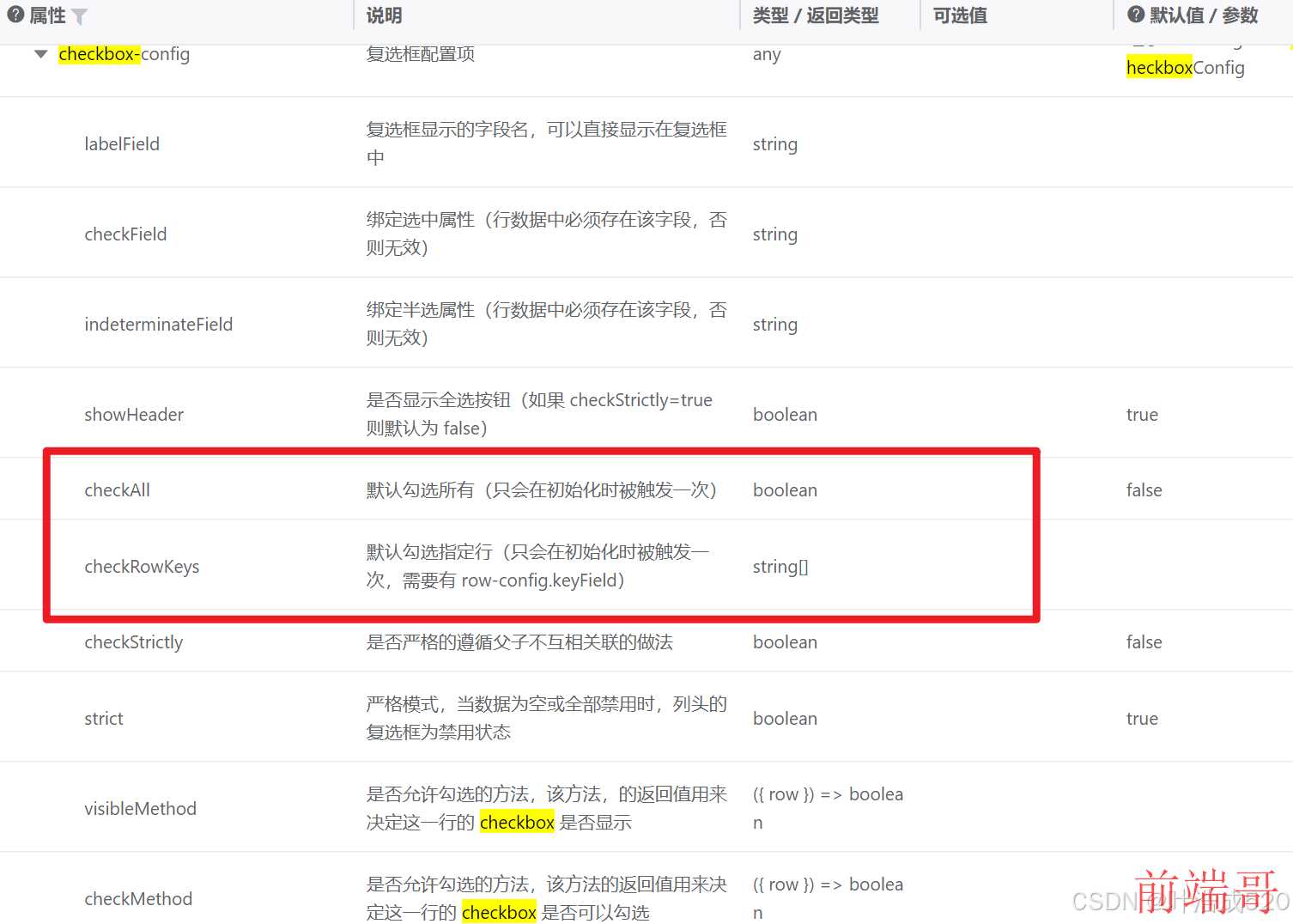Screen dimensions: 1293x924
Task: Select the labelField property row
Action: 646,143
